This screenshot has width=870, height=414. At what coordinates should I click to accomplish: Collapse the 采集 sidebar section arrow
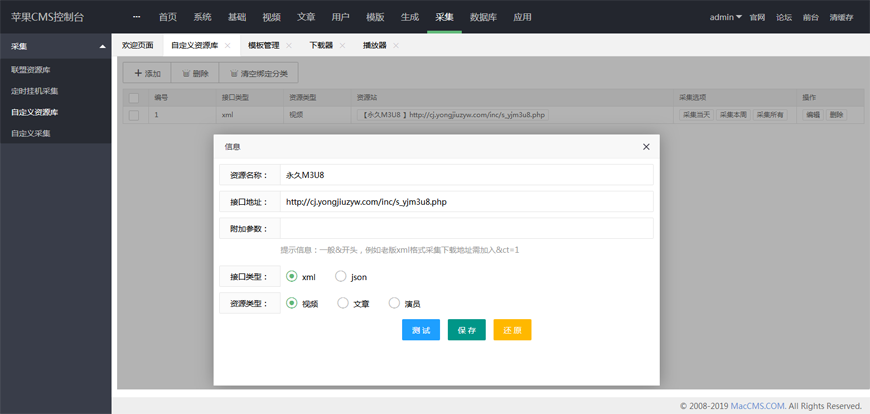coord(102,47)
